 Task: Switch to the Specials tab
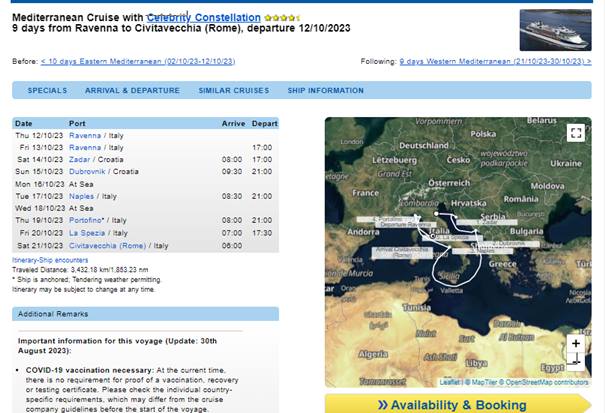click(x=47, y=90)
